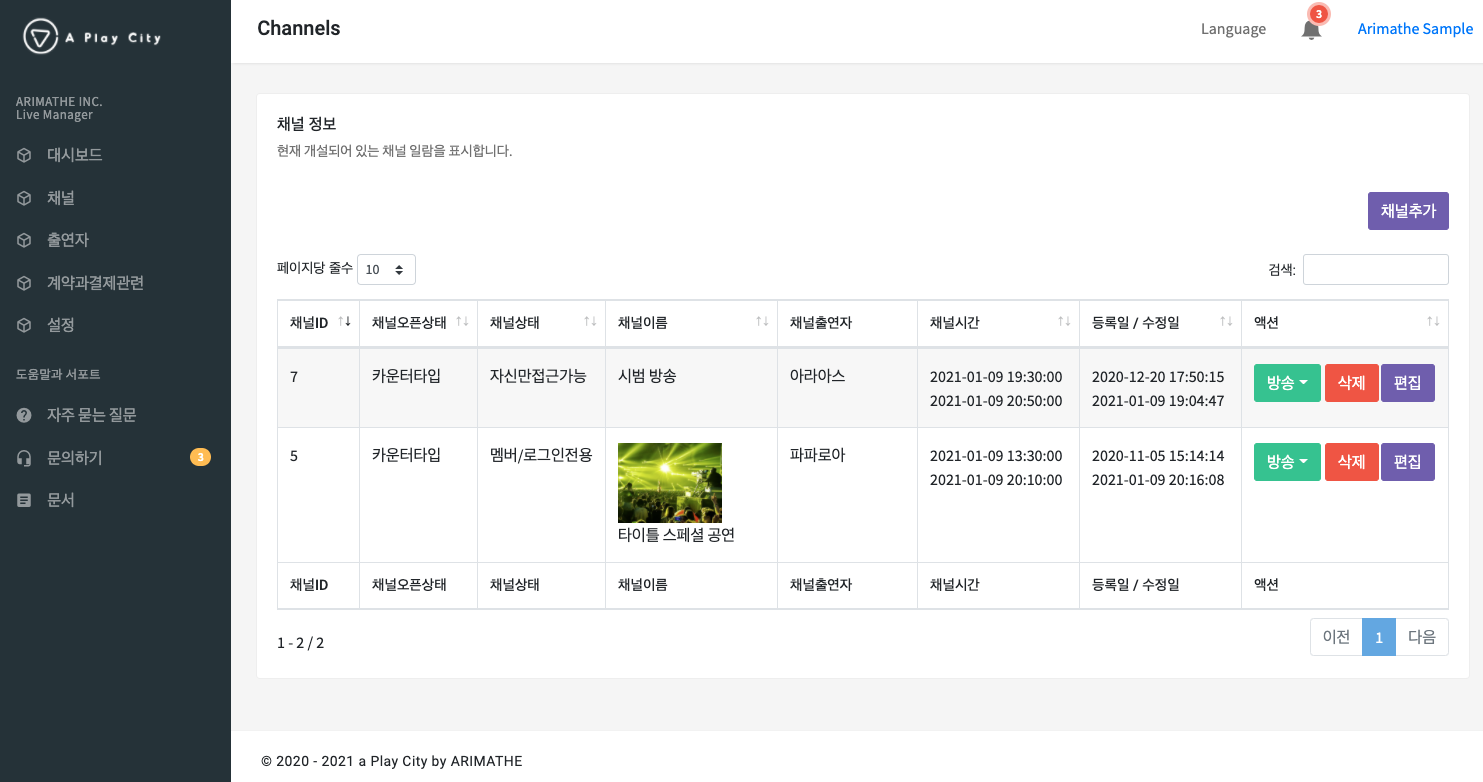Click the 출연자 cube icon in sidebar
1483x782 pixels.
click(x=24, y=240)
